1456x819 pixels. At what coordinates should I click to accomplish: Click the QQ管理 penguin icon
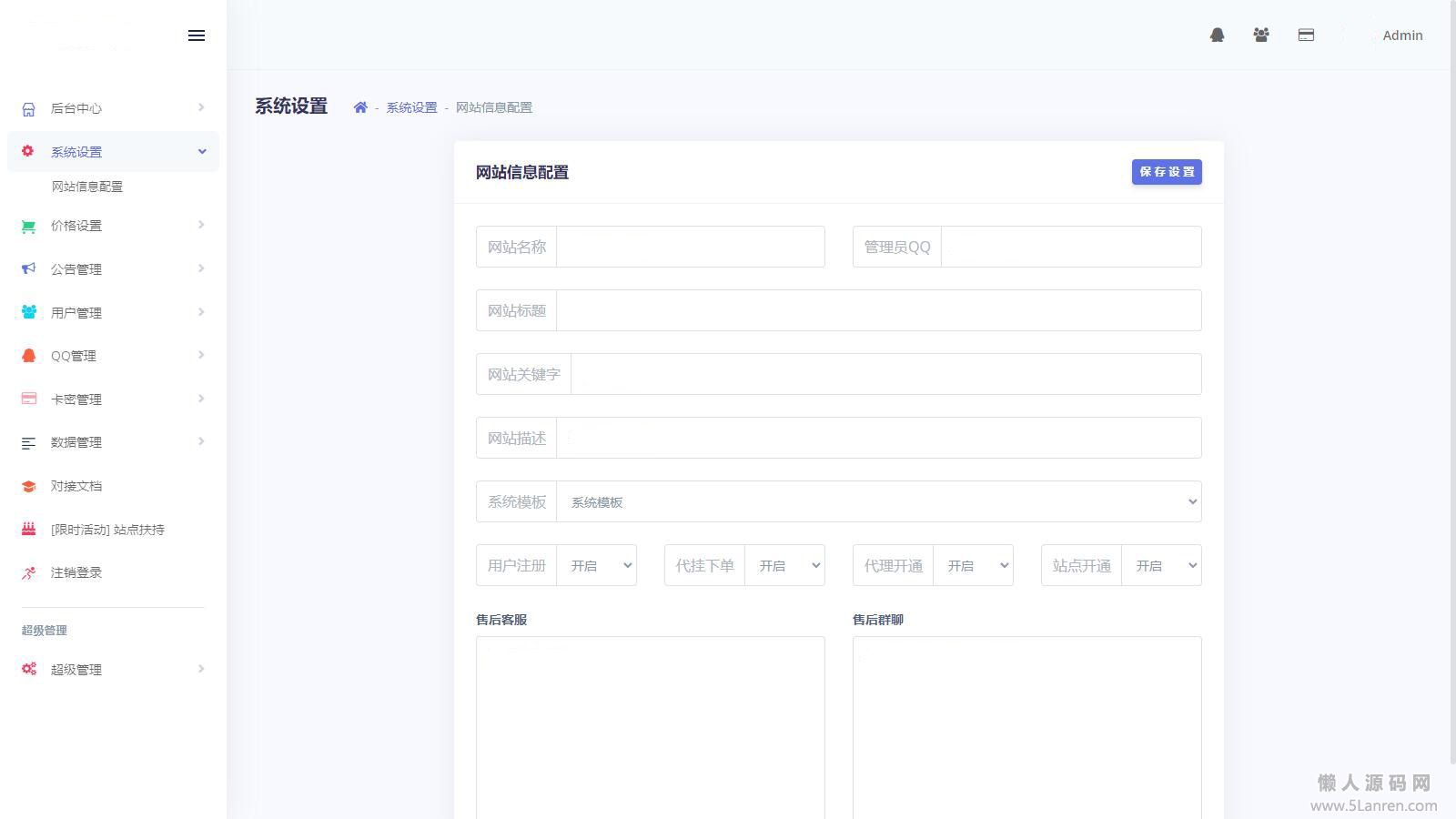point(28,356)
